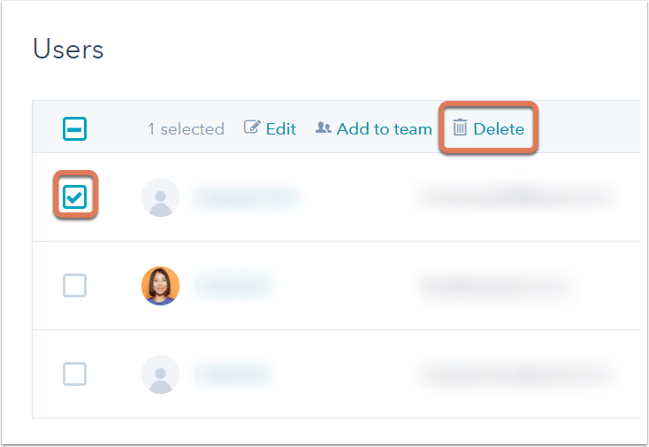The width and height of the screenshot is (649, 447).
Task: Click the first user's blurred email text
Action: (516, 197)
